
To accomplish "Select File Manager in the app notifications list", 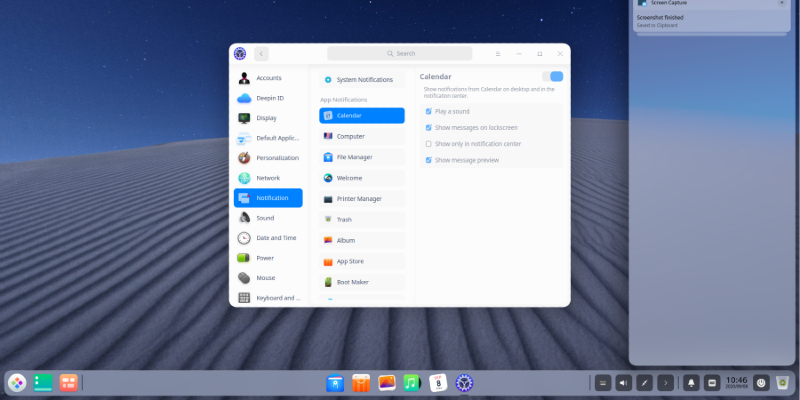I will (354, 157).
